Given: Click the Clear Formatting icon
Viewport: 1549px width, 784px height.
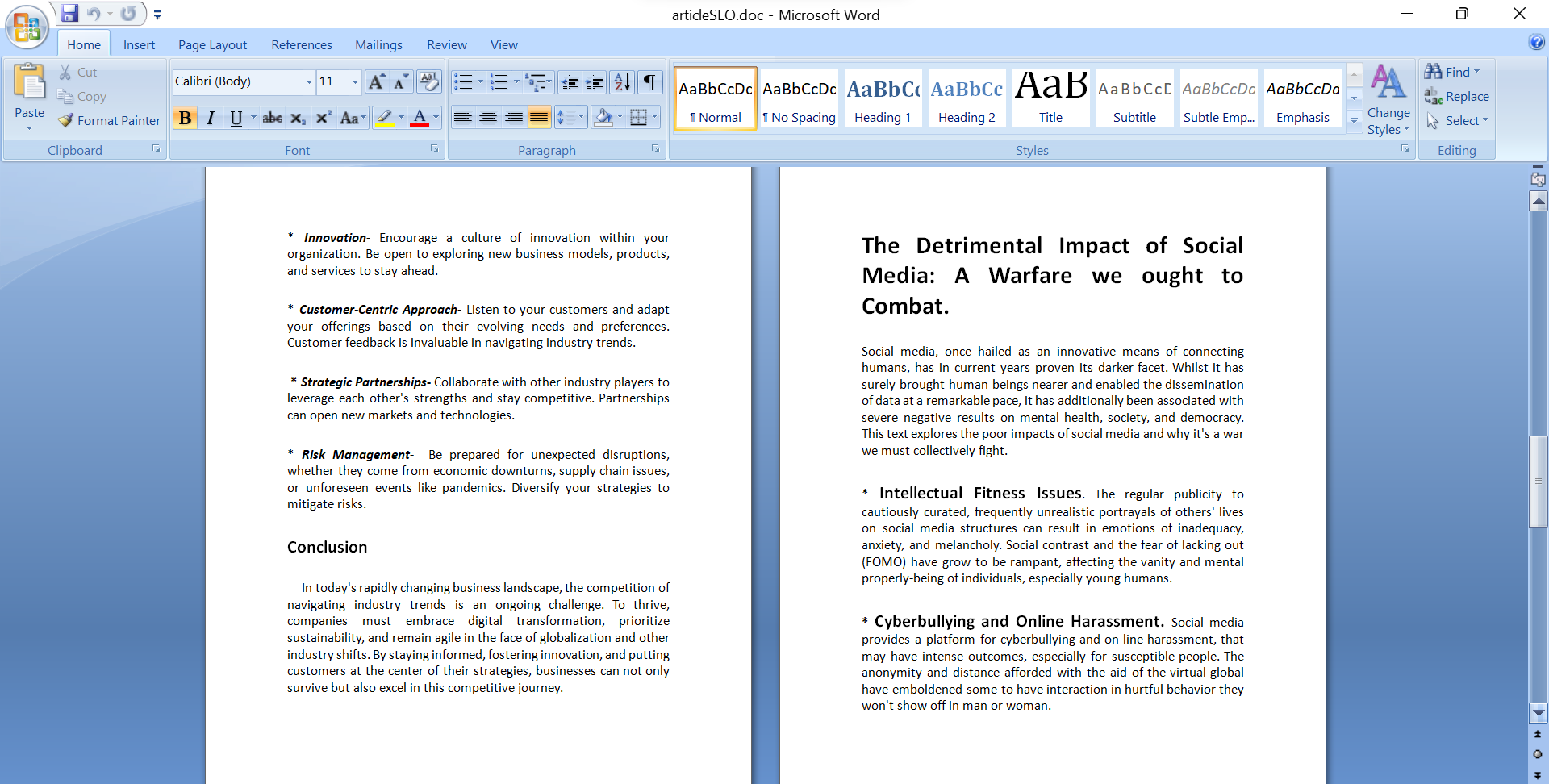Looking at the screenshot, I should tap(429, 81).
